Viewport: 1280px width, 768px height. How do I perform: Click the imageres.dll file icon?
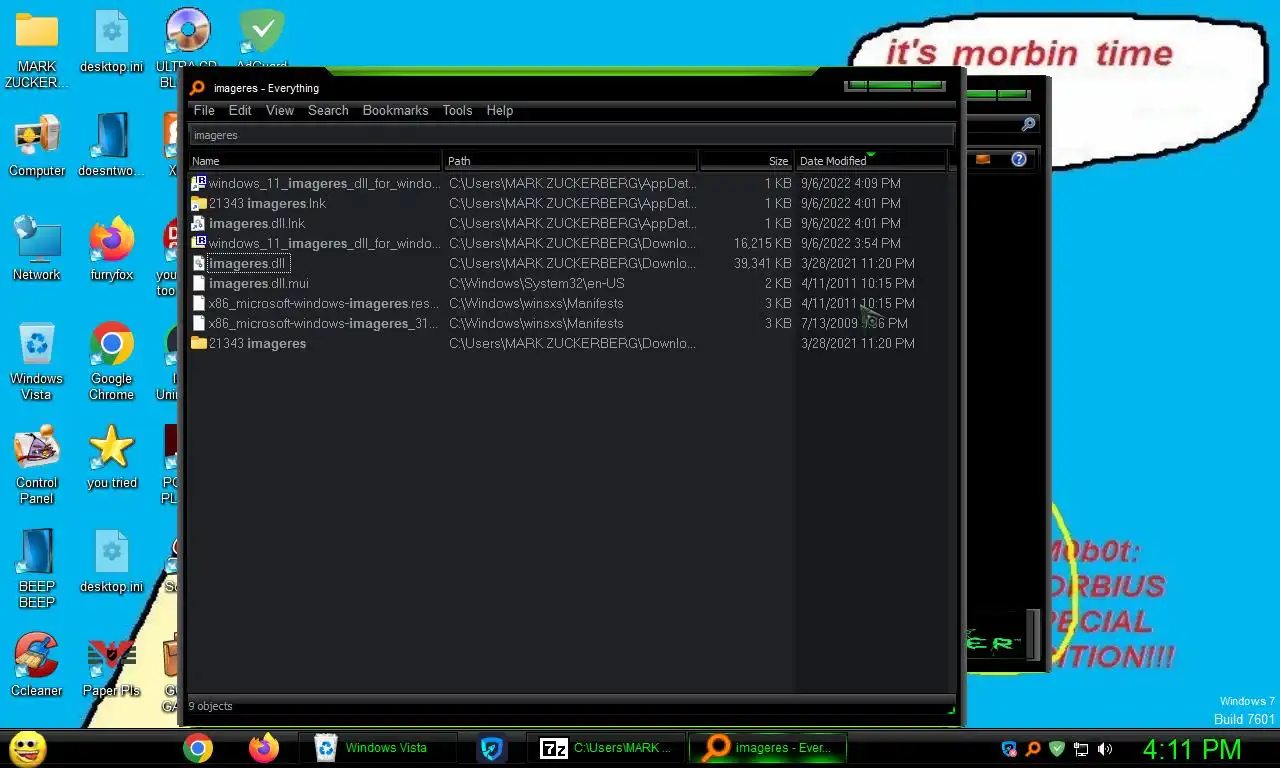click(198, 263)
